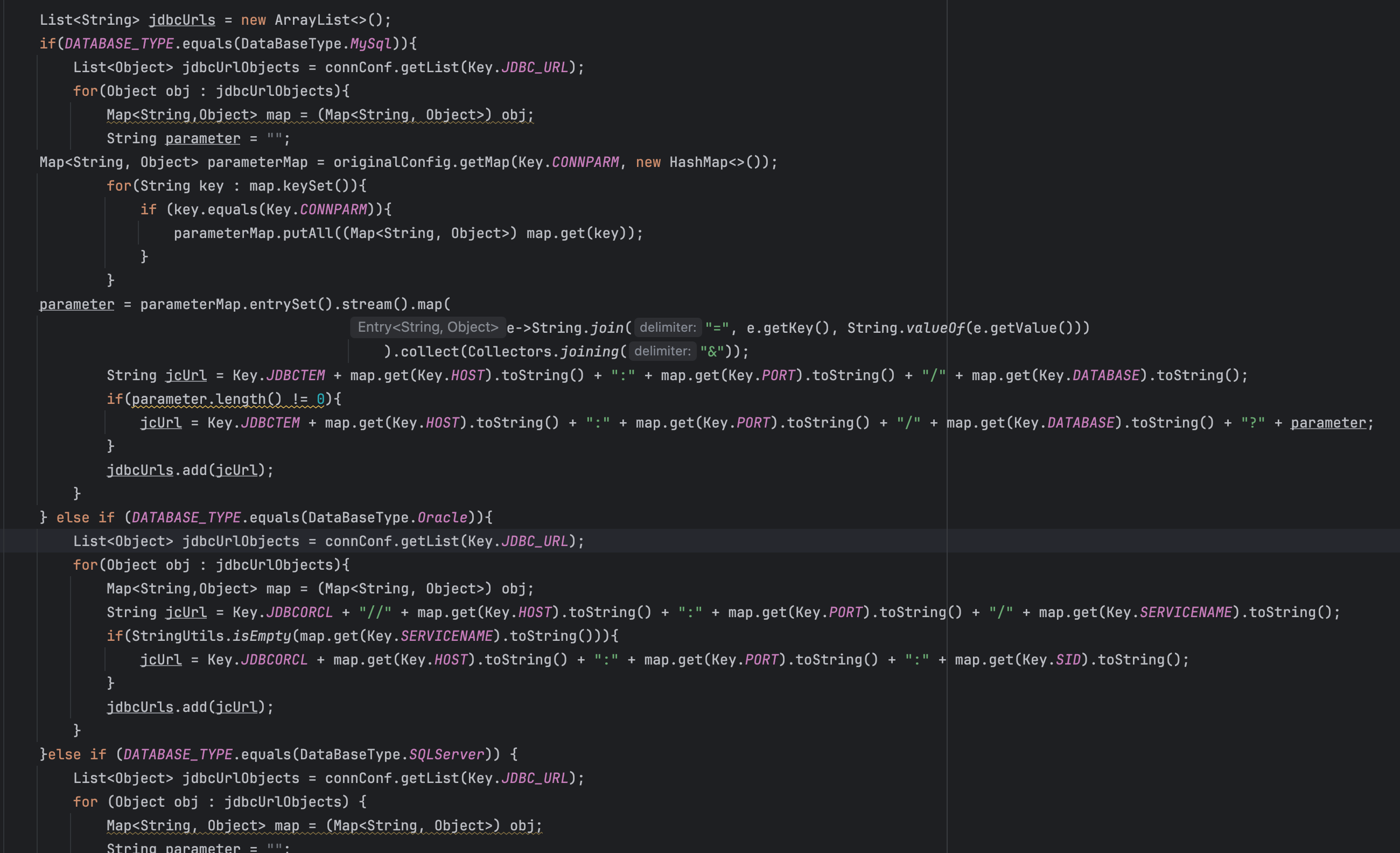The width and height of the screenshot is (1400, 853).
Task: Click the Entry<String, Object> inlay type hint
Action: [428, 327]
